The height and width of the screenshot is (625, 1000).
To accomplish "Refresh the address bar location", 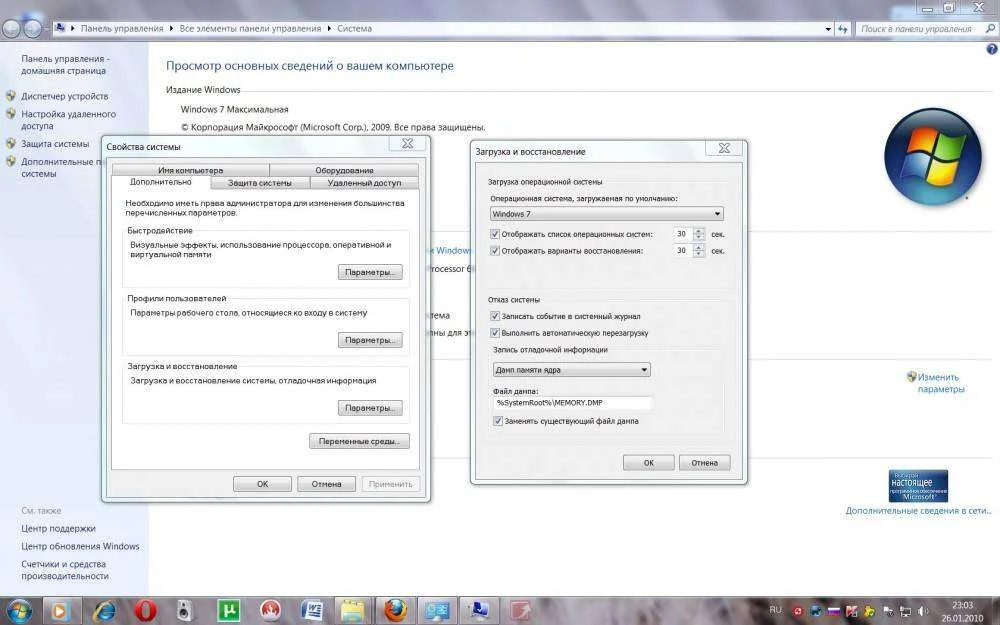I will click(x=843, y=29).
